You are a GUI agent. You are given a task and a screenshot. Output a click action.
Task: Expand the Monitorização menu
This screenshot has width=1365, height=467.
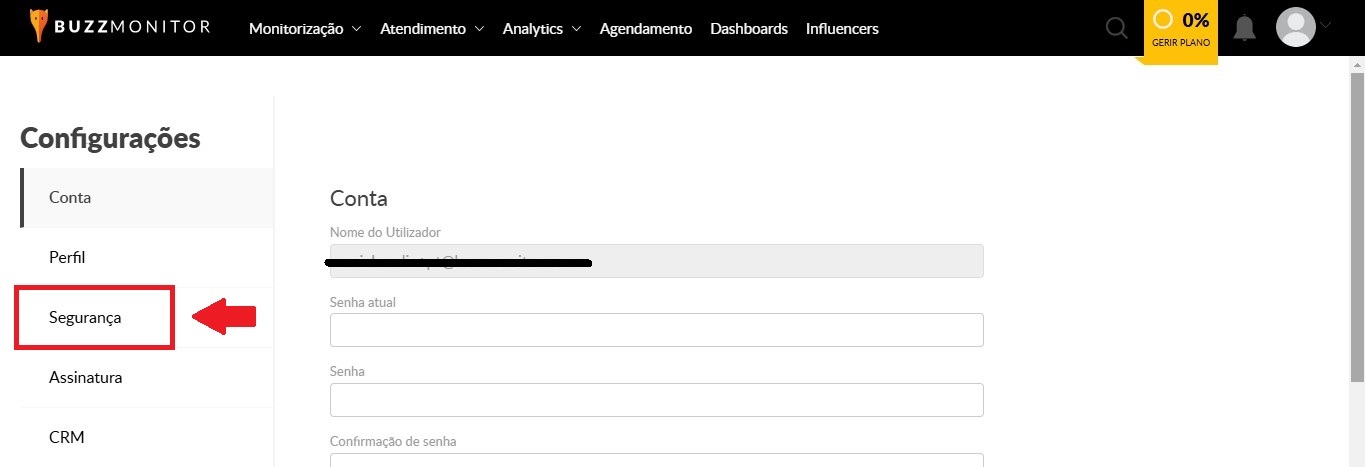[305, 29]
